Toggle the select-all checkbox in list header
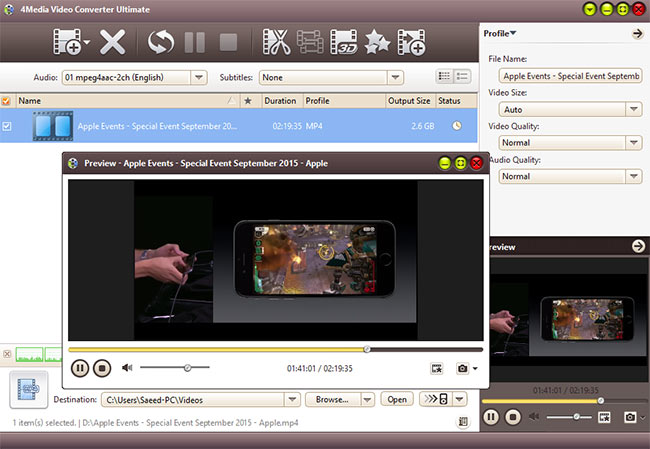The image size is (650, 449). pos(7,101)
